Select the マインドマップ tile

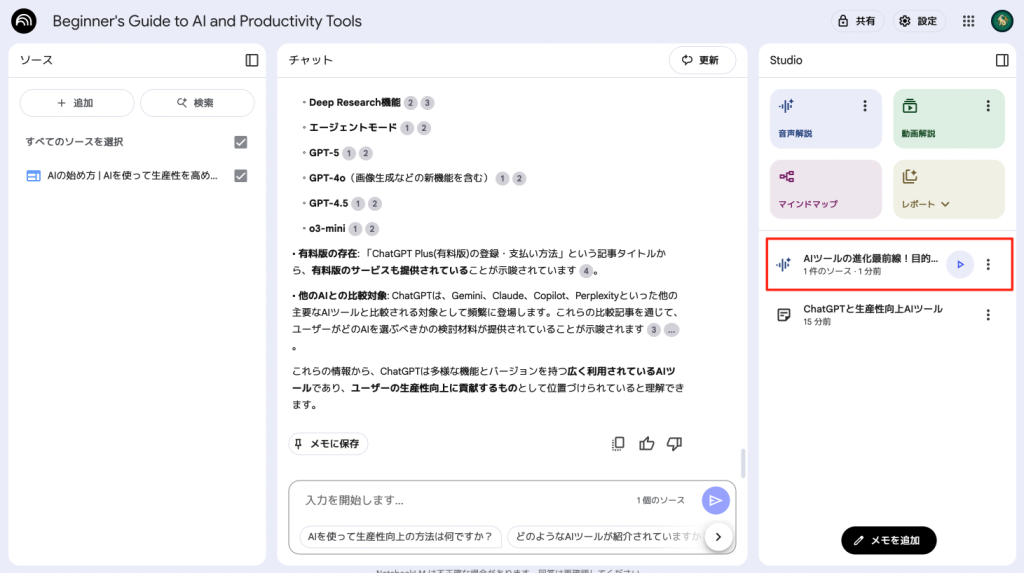(826, 189)
